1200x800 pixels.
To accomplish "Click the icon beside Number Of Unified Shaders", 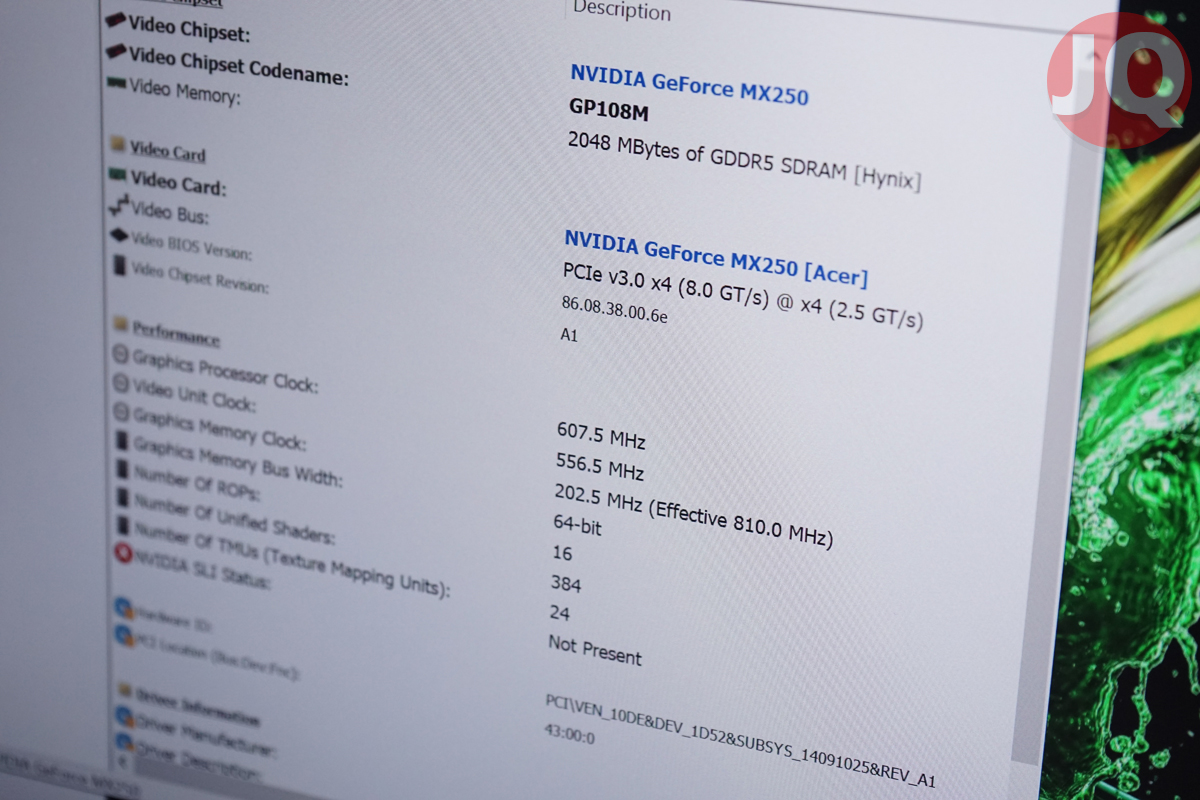I will coord(123,497).
